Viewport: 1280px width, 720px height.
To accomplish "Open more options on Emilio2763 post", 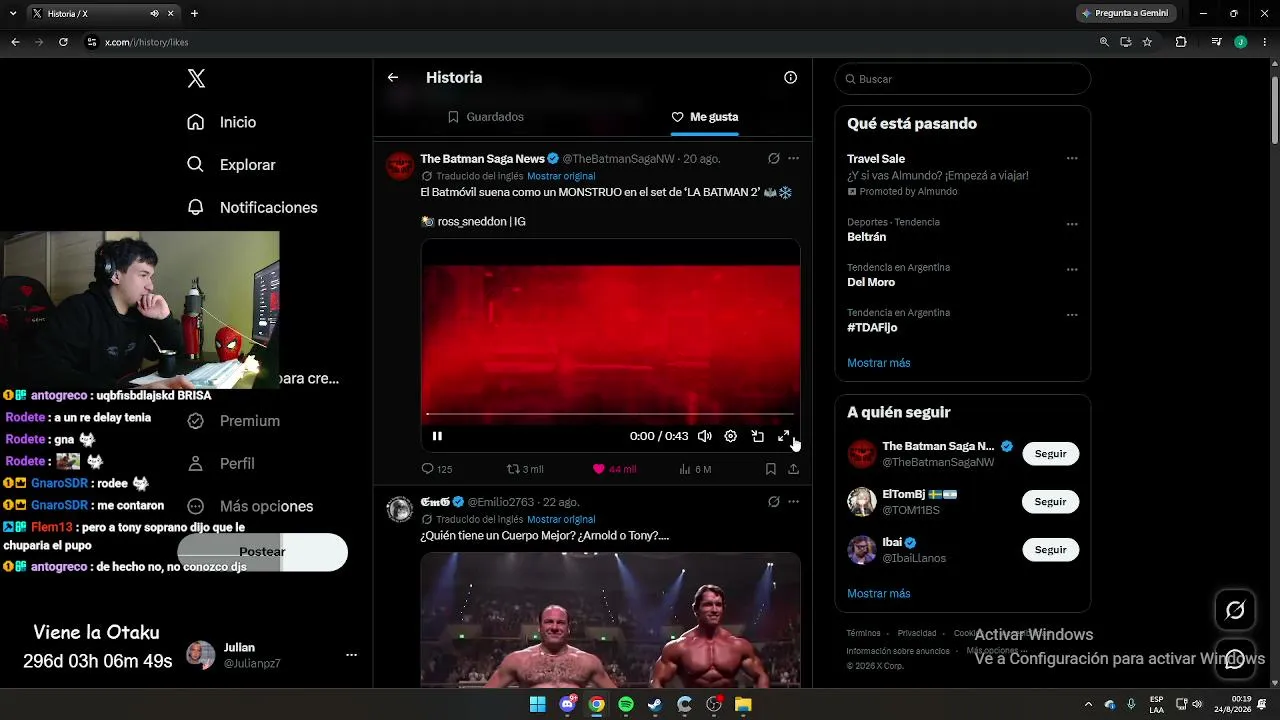I will 793,502.
